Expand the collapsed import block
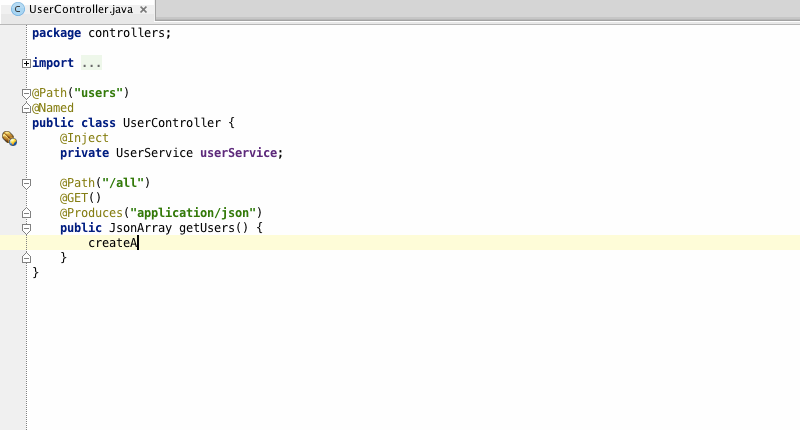The image size is (800, 430). [26, 63]
